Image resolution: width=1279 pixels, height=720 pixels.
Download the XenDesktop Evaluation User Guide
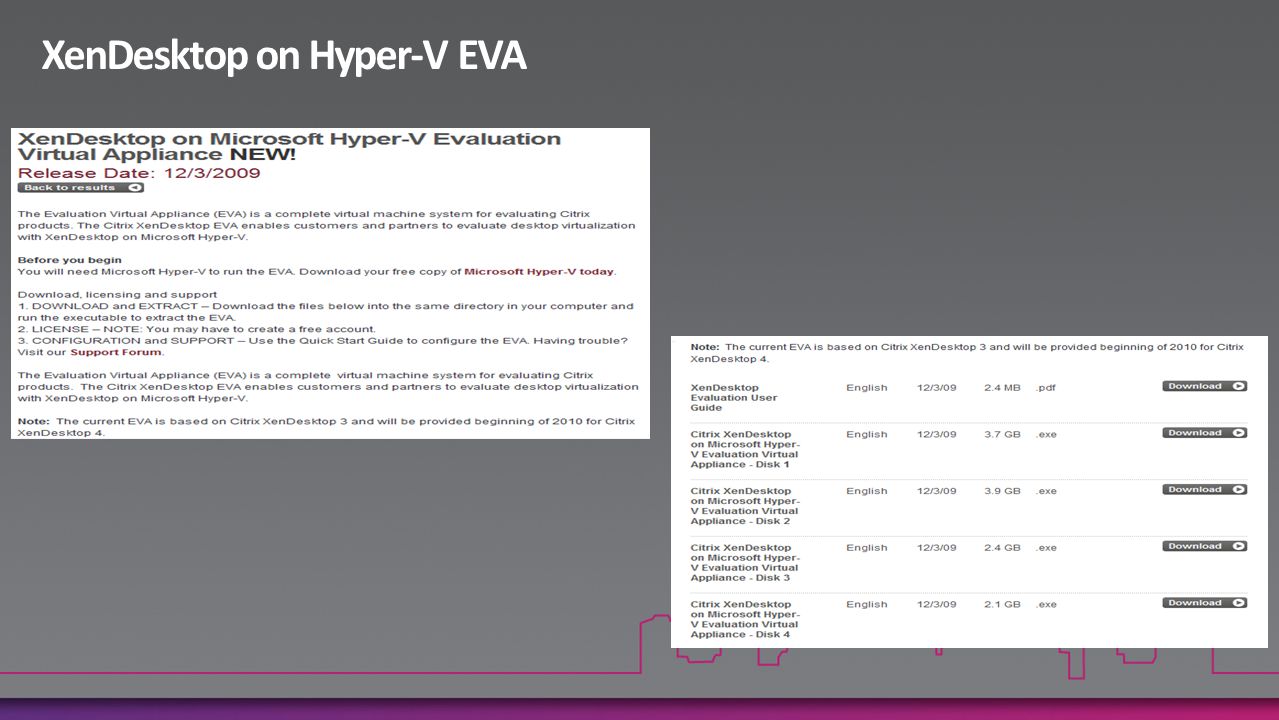click(1204, 386)
